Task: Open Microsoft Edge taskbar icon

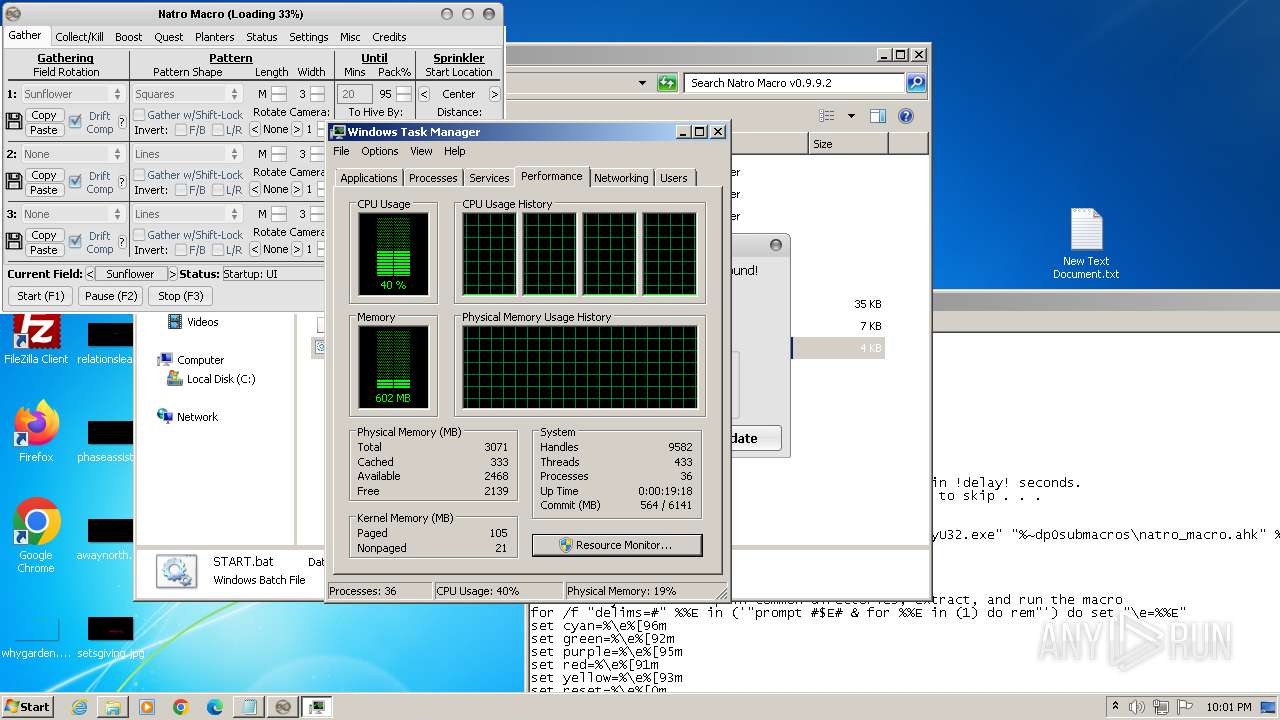Action: pos(215,707)
